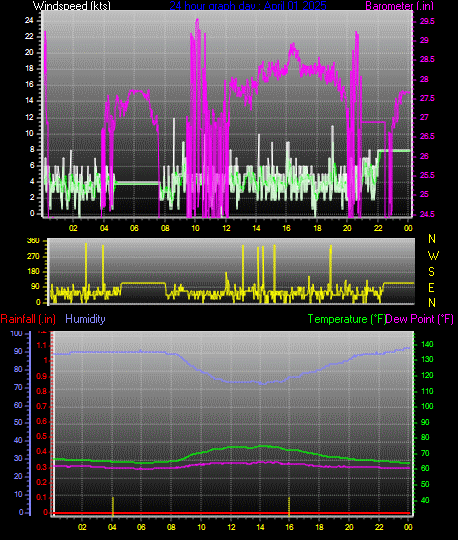Click the "24 hour graph day : April 01 2025" title
Viewport: 458px width, 540px height.
(248, 6)
